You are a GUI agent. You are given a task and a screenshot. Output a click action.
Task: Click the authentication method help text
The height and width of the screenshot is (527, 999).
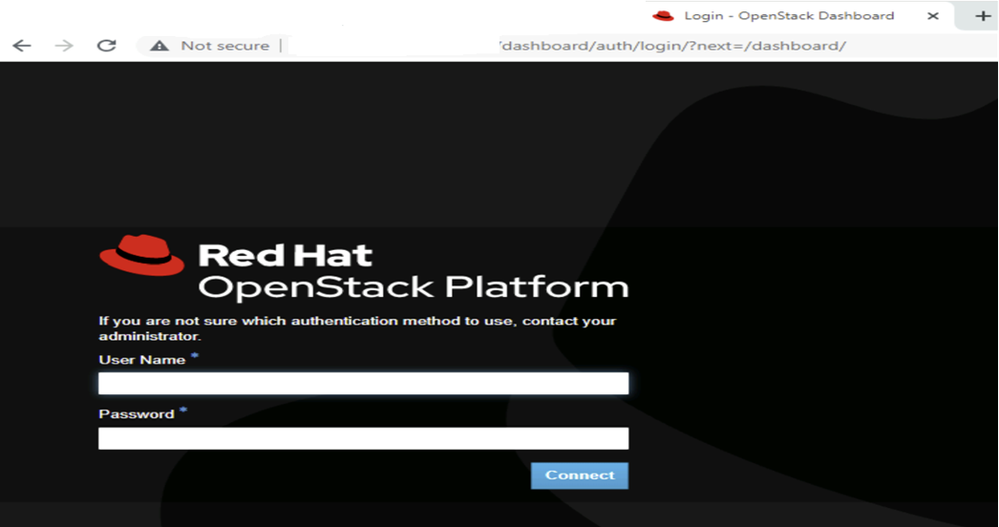coord(357,328)
